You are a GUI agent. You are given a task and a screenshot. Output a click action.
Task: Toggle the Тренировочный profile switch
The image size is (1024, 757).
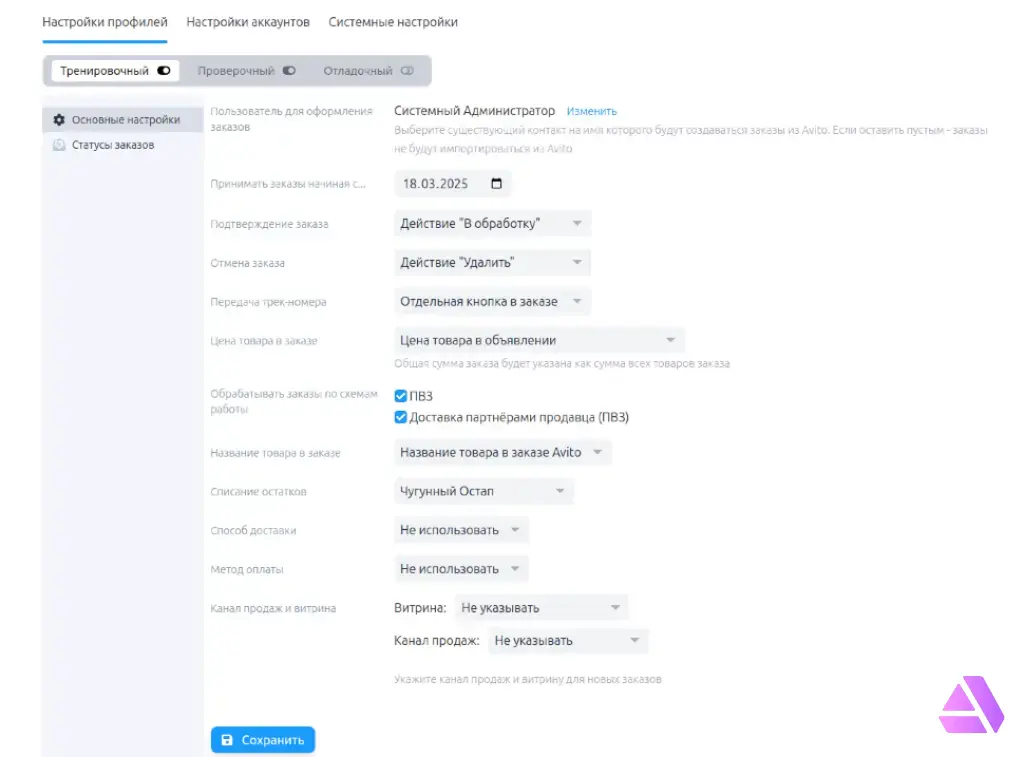pos(164,71)
